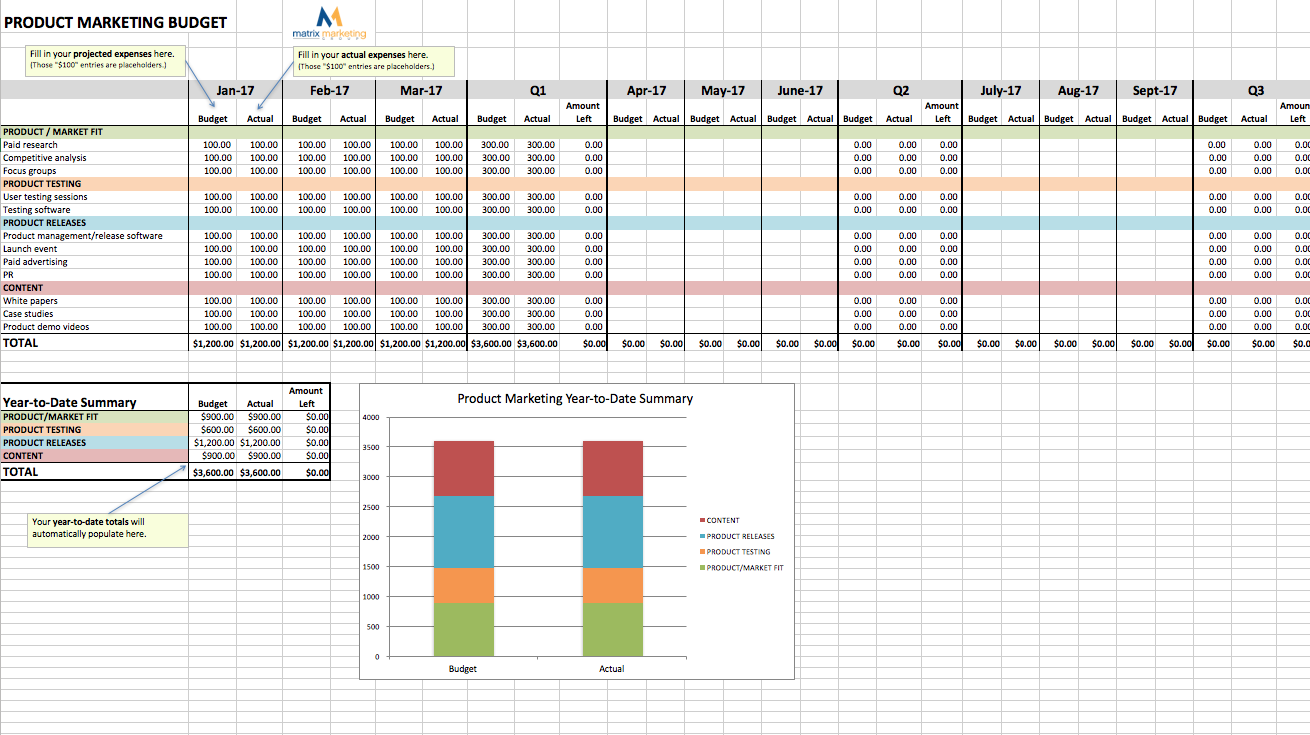Select the PR row label
This screenshot has width=1310, height=735.
pyautogui.click(x=8, y=275)
